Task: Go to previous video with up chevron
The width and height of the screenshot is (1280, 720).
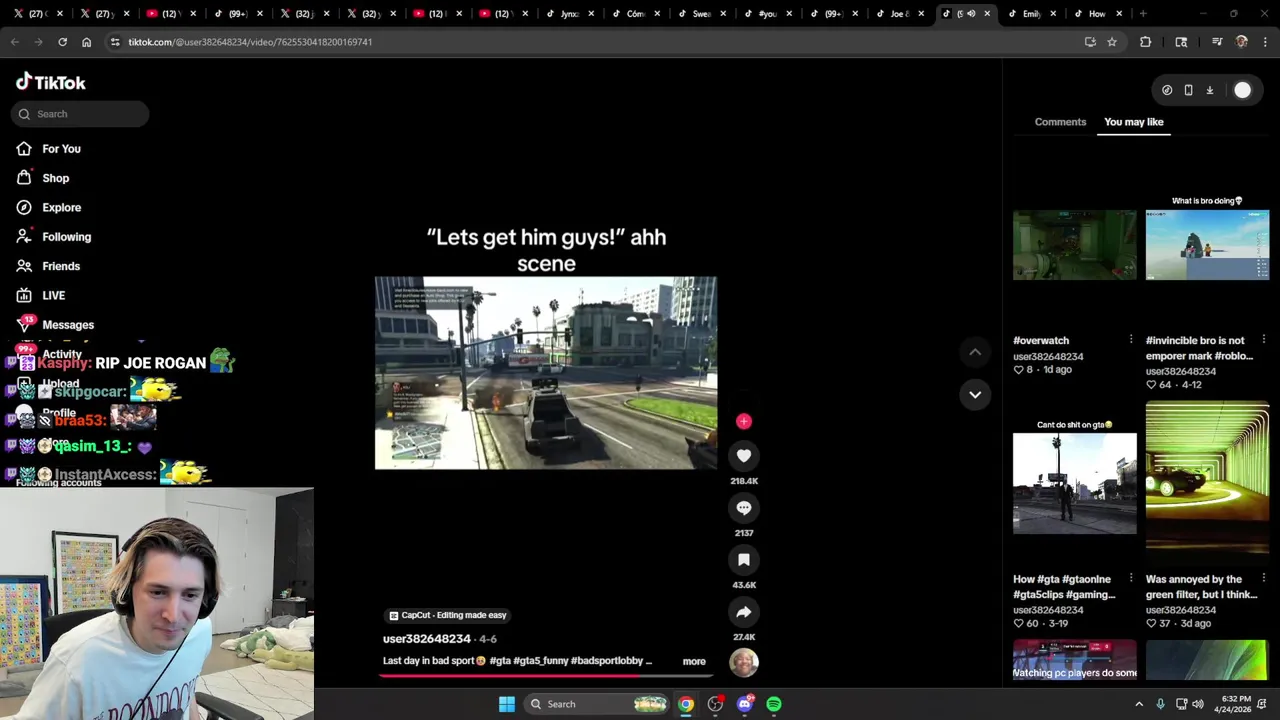Action: pyautogui.click(x=975, y=352)
